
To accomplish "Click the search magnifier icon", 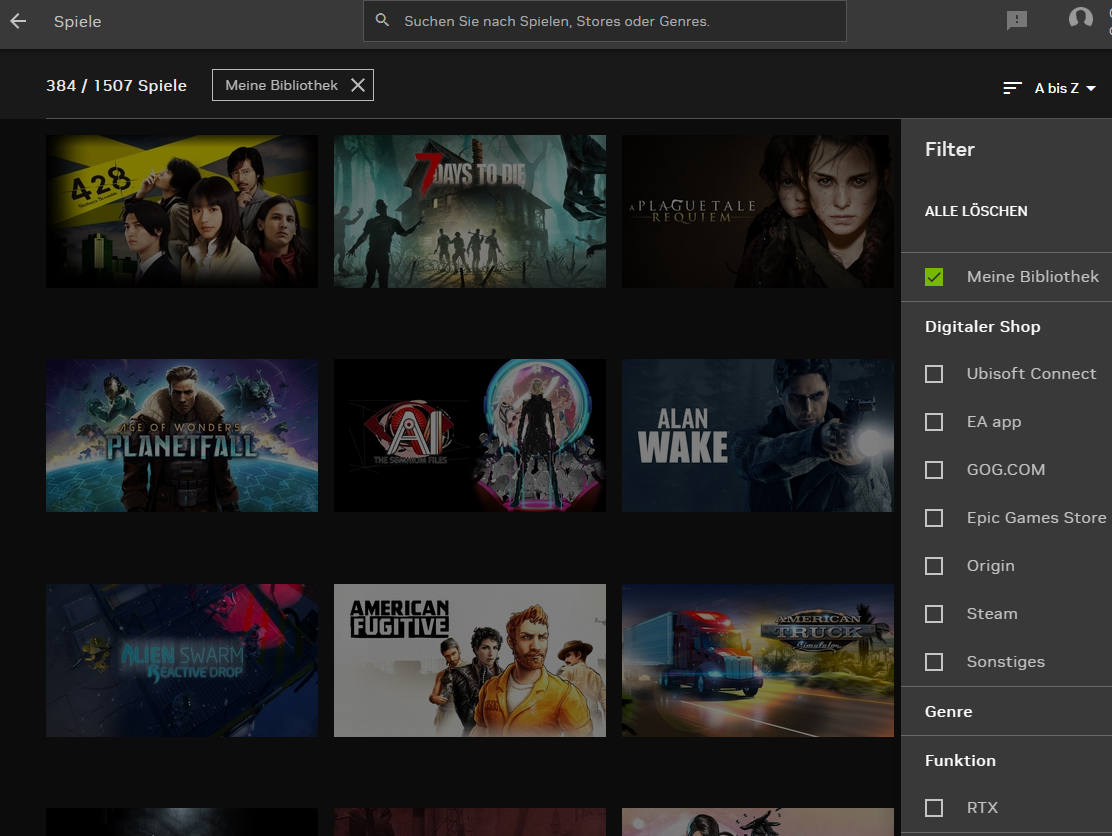I will pos(382,21).
